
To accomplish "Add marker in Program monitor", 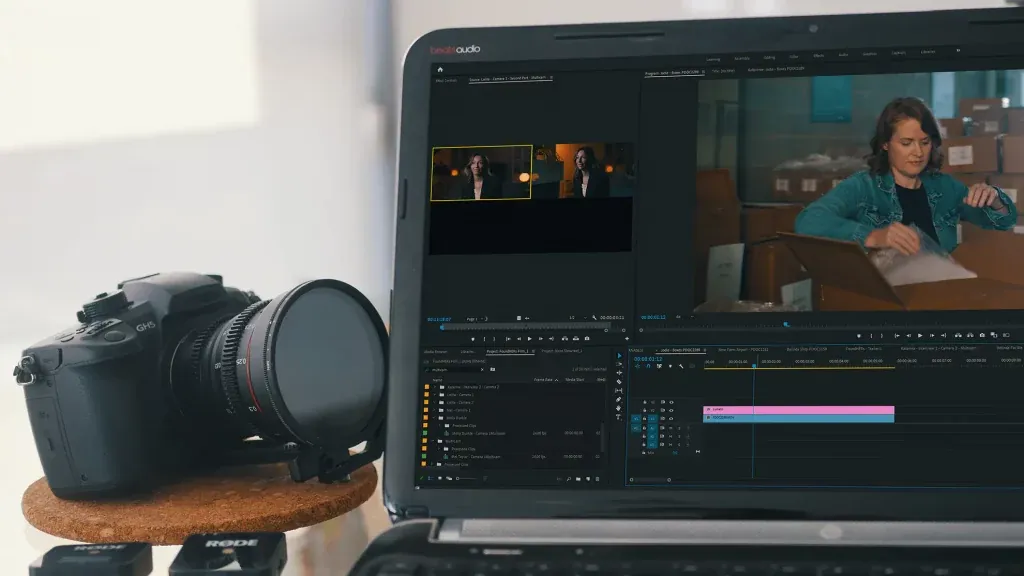I will click(859, 336).
